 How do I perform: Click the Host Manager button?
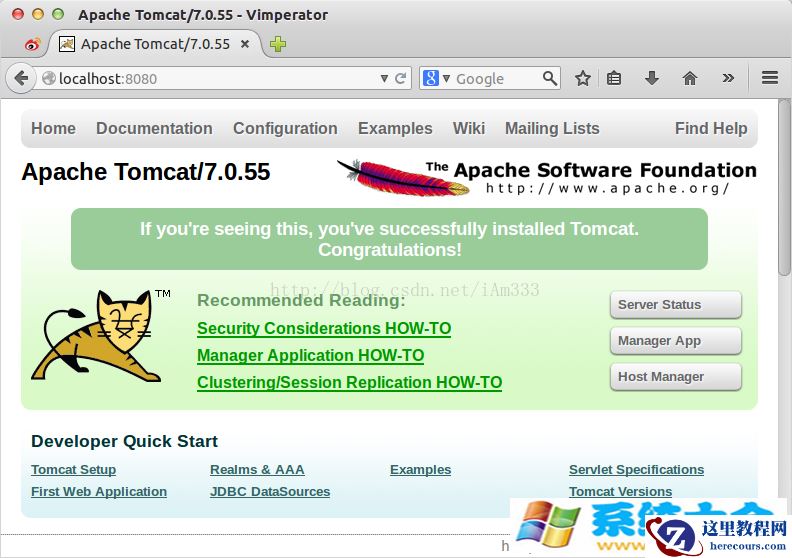tap(675, 377)
